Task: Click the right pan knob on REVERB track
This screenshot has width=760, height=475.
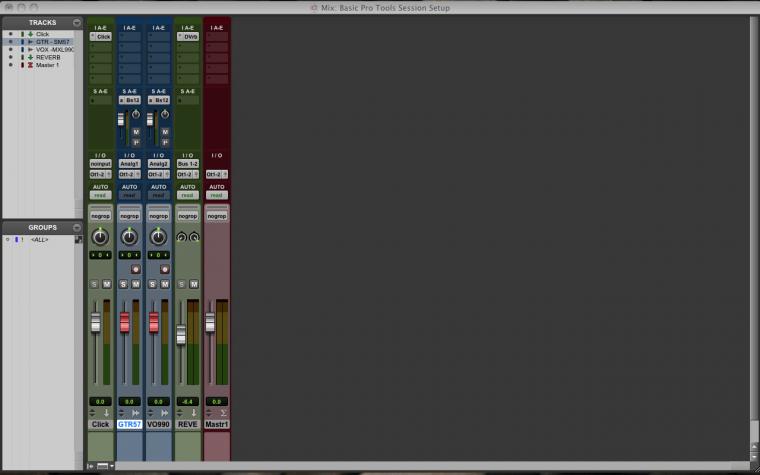Action: click(194, 237)
